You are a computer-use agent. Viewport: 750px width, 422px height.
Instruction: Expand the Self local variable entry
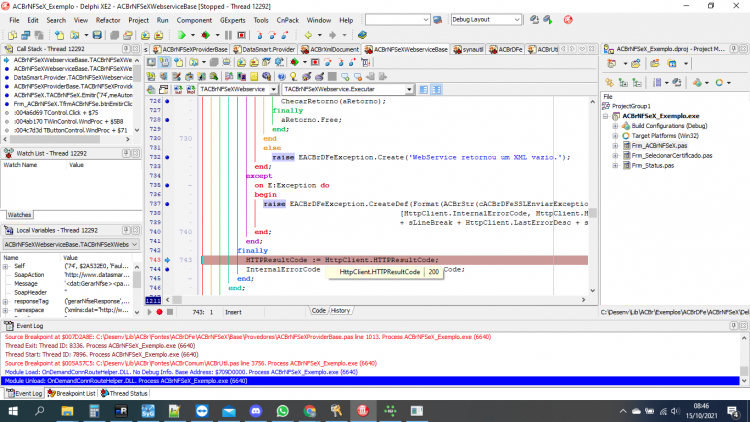[6, 266]
